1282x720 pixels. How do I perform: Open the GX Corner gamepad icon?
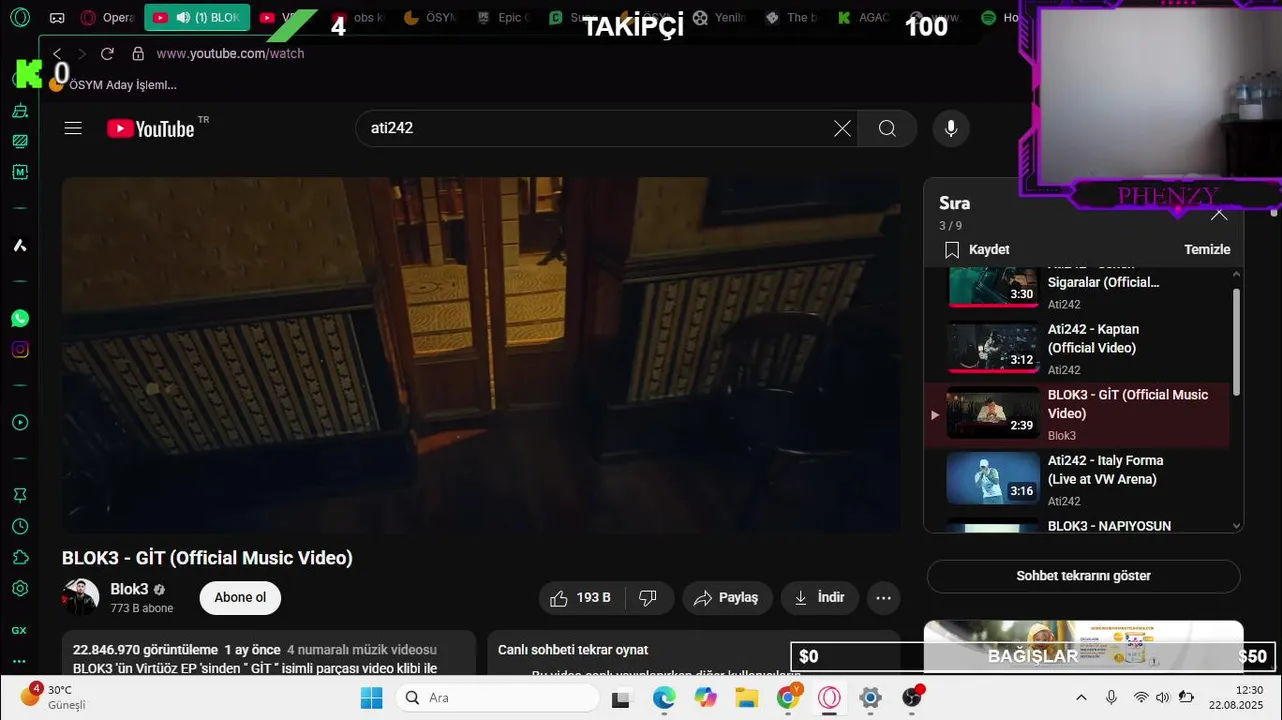[57, 17]
